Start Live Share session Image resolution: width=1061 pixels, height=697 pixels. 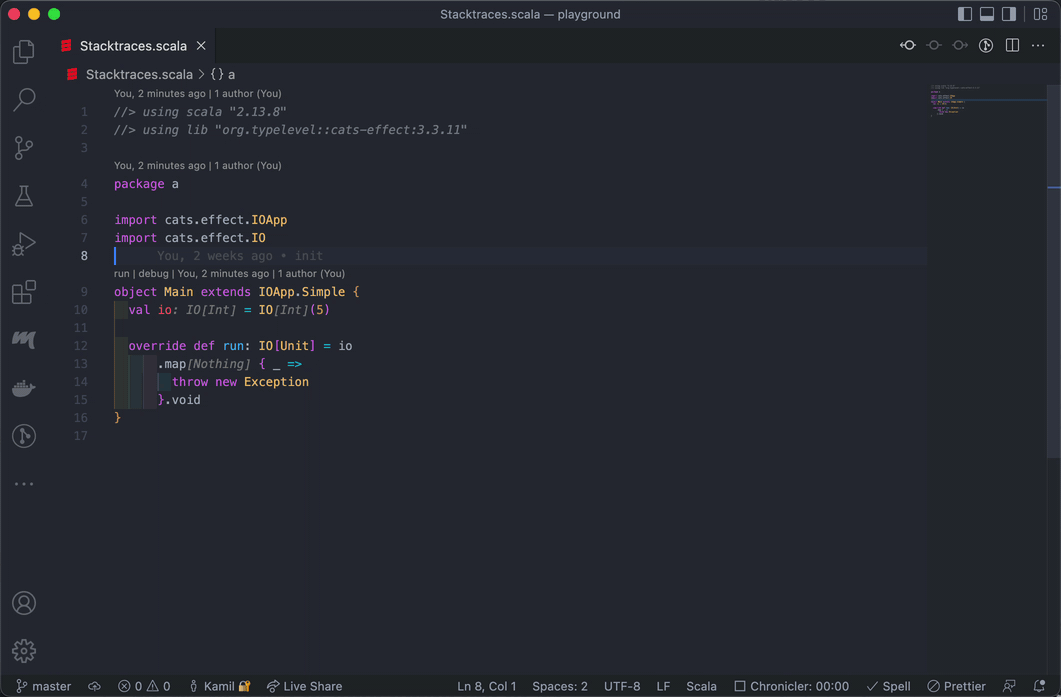pos(304,686)
